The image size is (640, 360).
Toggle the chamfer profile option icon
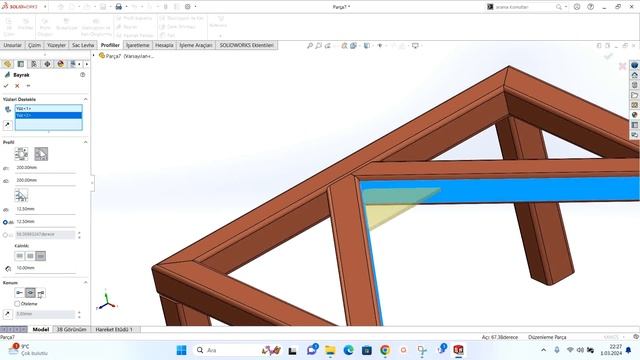pyautogui.click(x=21, y=195)
